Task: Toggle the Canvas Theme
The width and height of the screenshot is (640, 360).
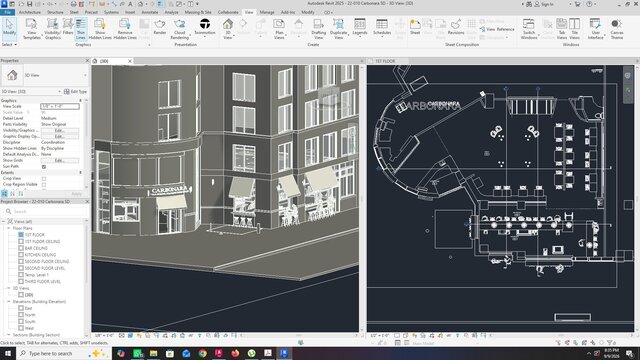Action: 617,29
